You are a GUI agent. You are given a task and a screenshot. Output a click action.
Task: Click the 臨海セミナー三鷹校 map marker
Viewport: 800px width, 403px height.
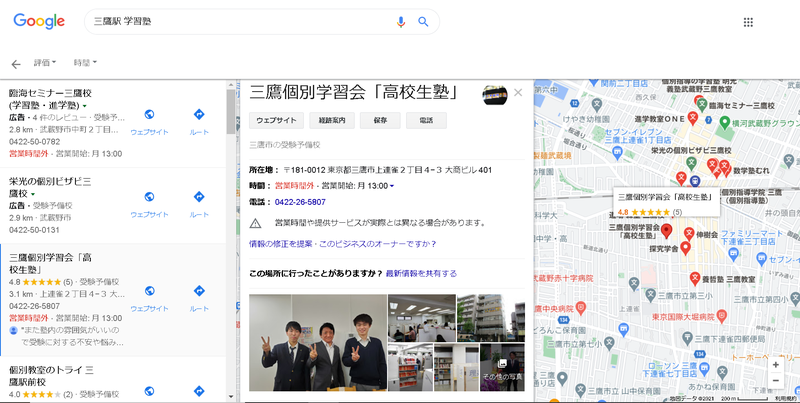702,105
